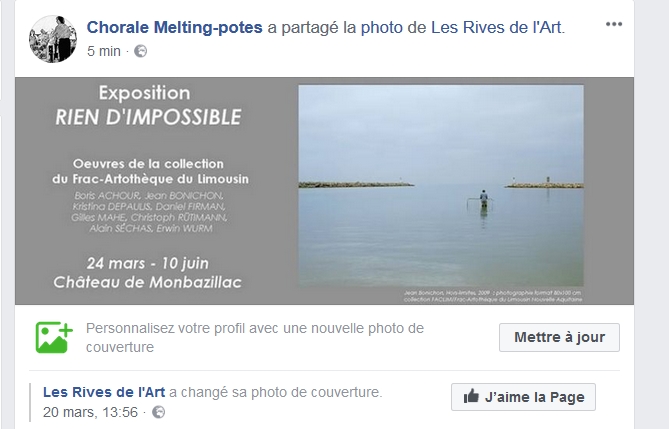Click the person standing in the water
The height and width of the screenshot is (429, 669).
tap(483, 196)
